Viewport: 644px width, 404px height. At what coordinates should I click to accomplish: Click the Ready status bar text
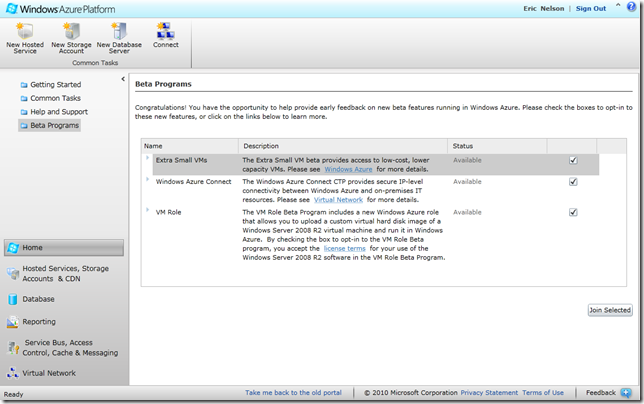pos(14,394)
